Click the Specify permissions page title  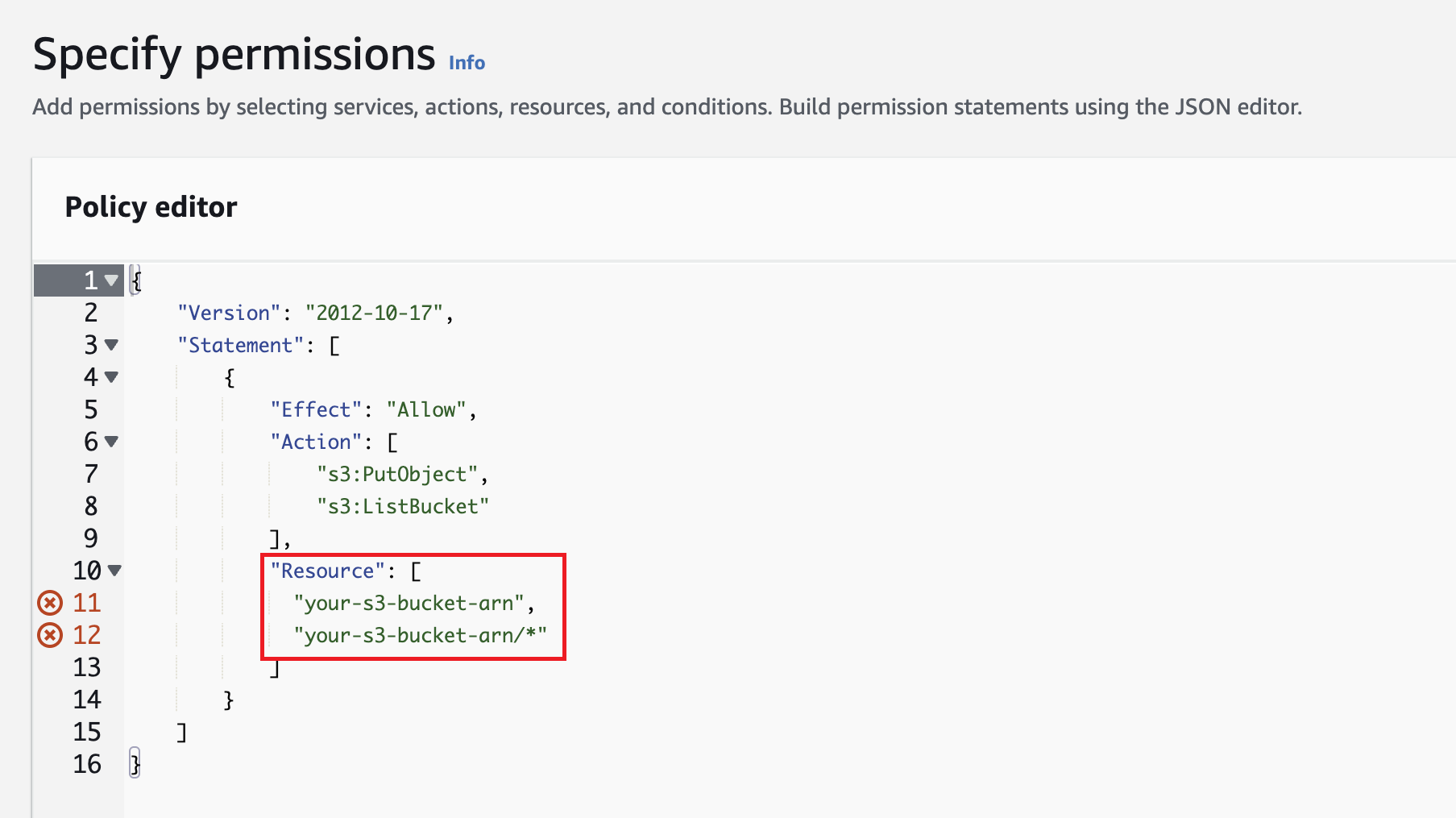(234, 54)
